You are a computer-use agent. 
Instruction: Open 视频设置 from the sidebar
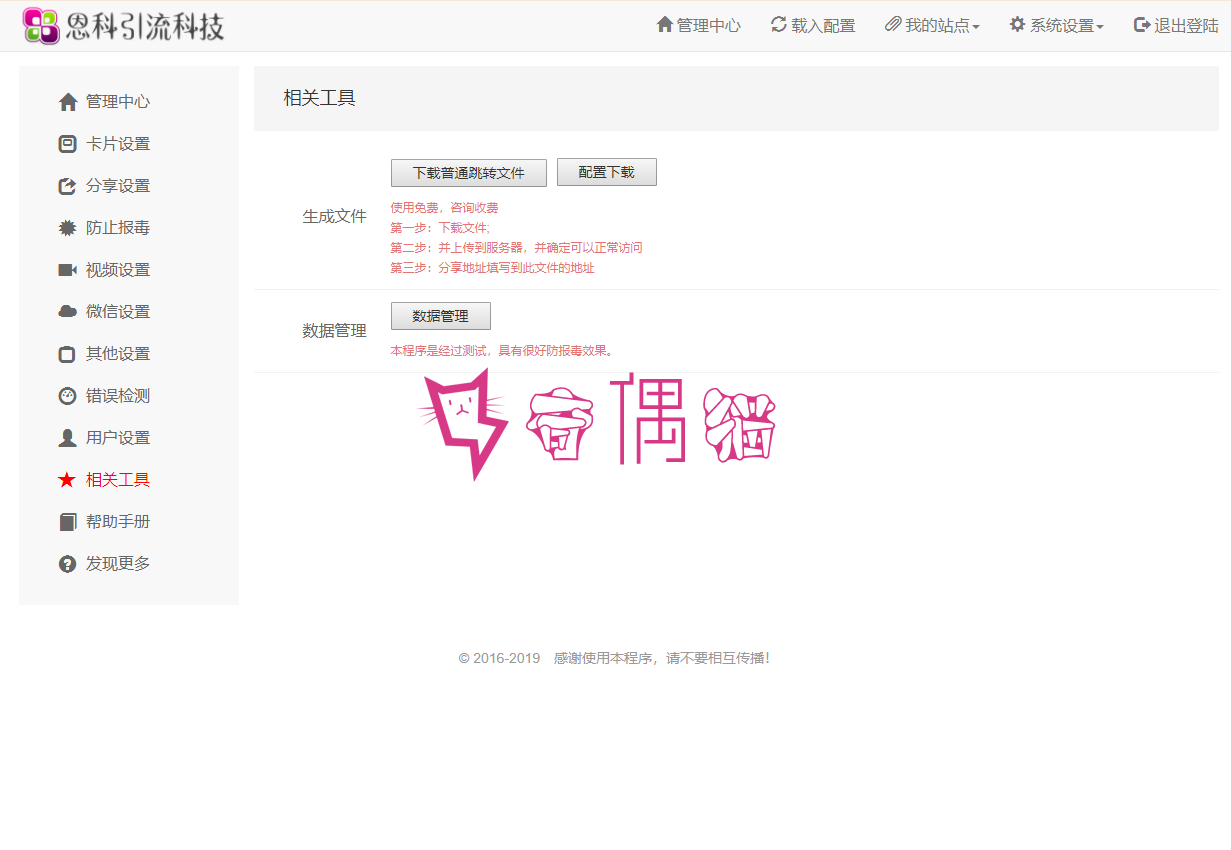[x=118, y=270]
